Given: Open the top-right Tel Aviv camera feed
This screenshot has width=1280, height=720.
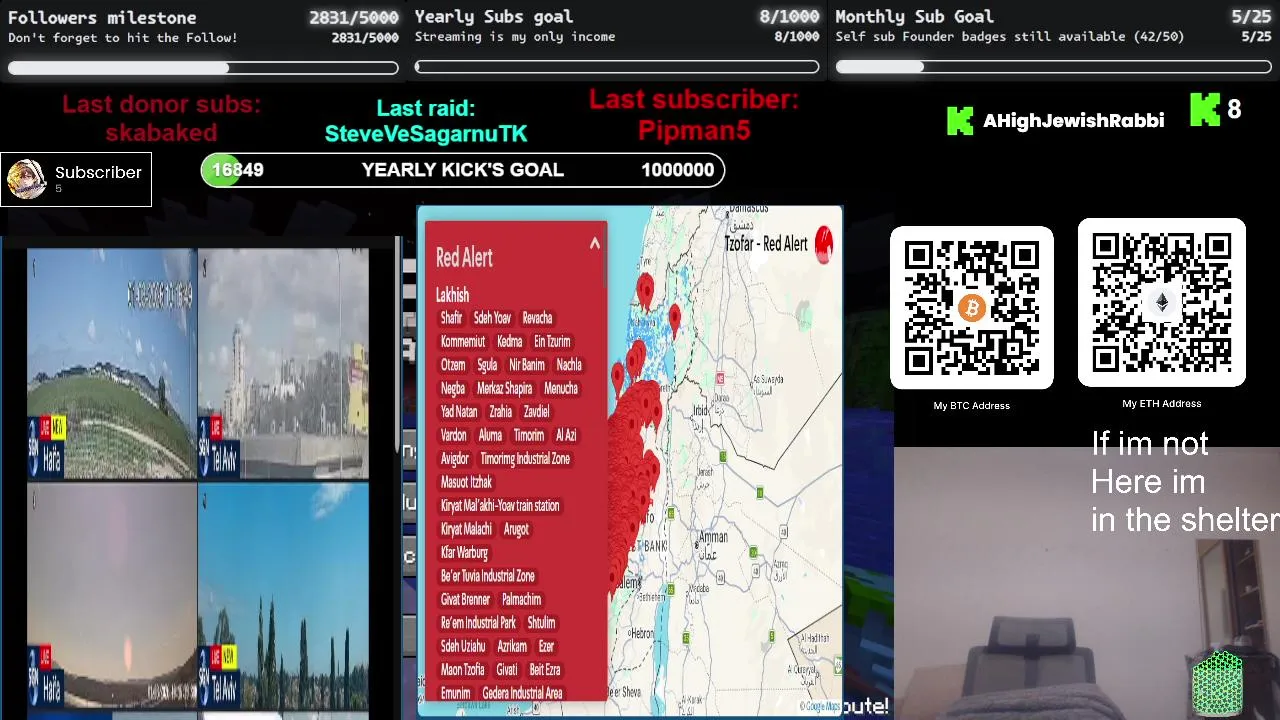Looking at the screenshot, I should click(284, 363).
